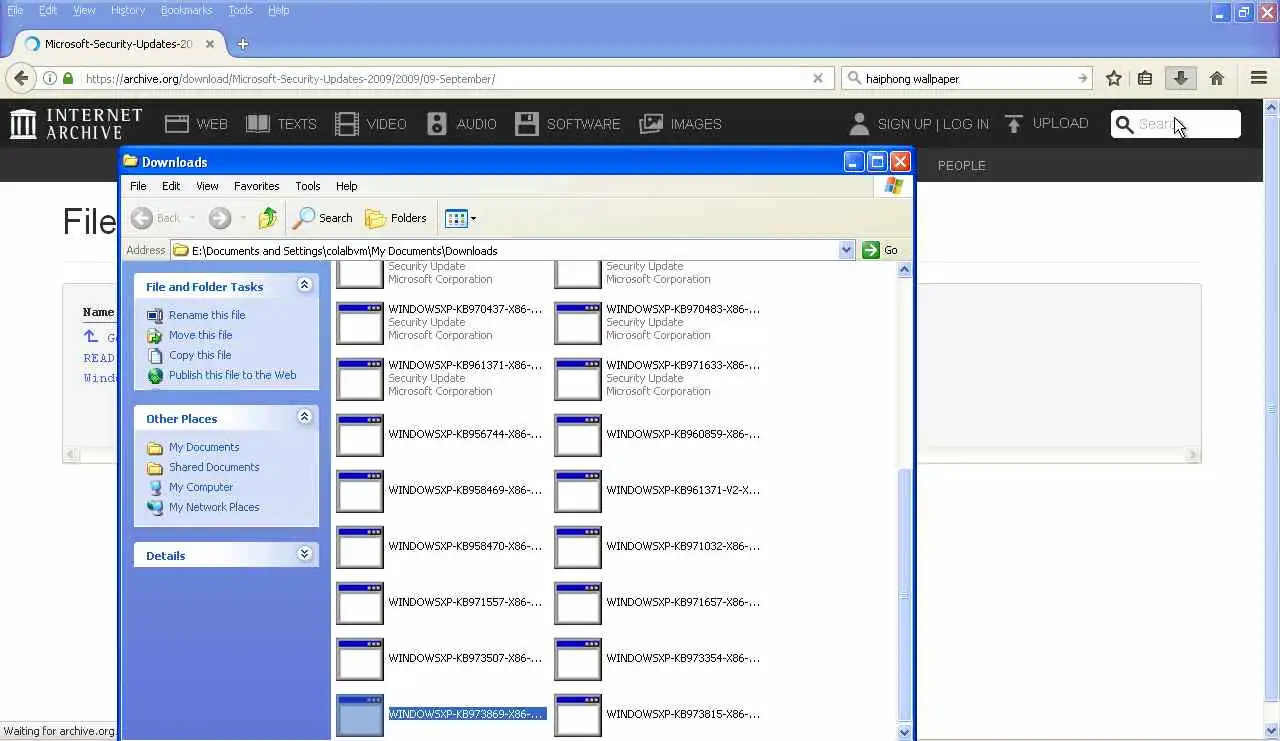Stop loading with the address bar X
The image size is (1280, 741).
coord(818,78)
